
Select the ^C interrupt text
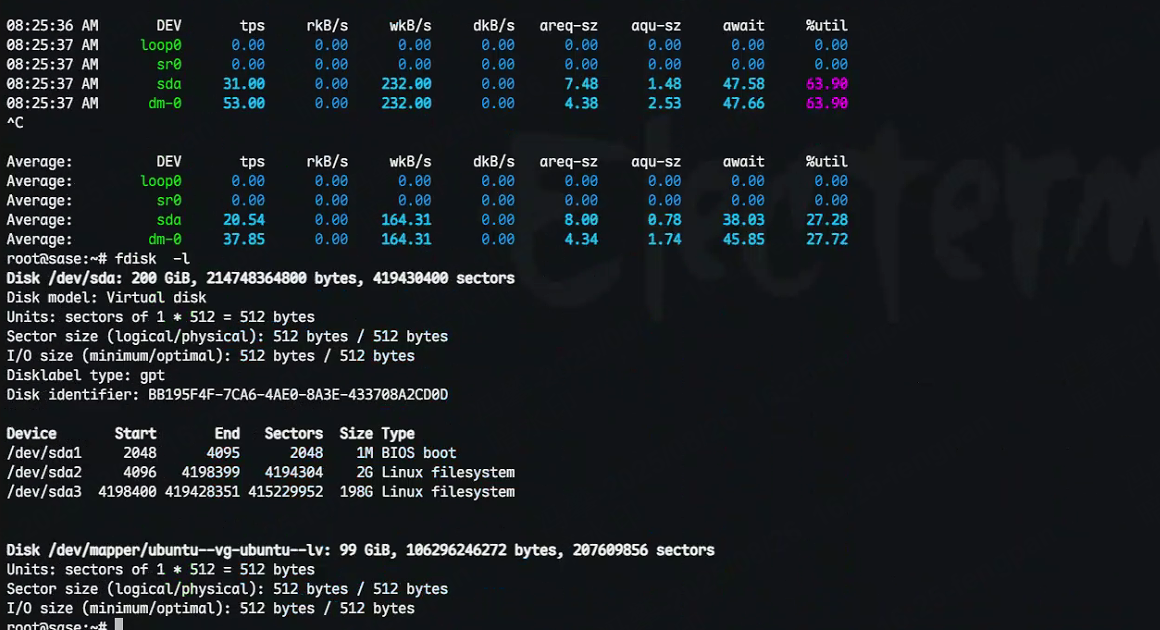click(x=15, y=123)
